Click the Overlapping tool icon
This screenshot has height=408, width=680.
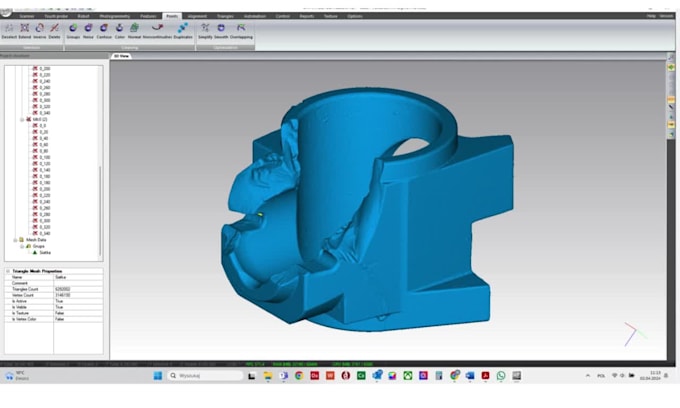point(241,28)
